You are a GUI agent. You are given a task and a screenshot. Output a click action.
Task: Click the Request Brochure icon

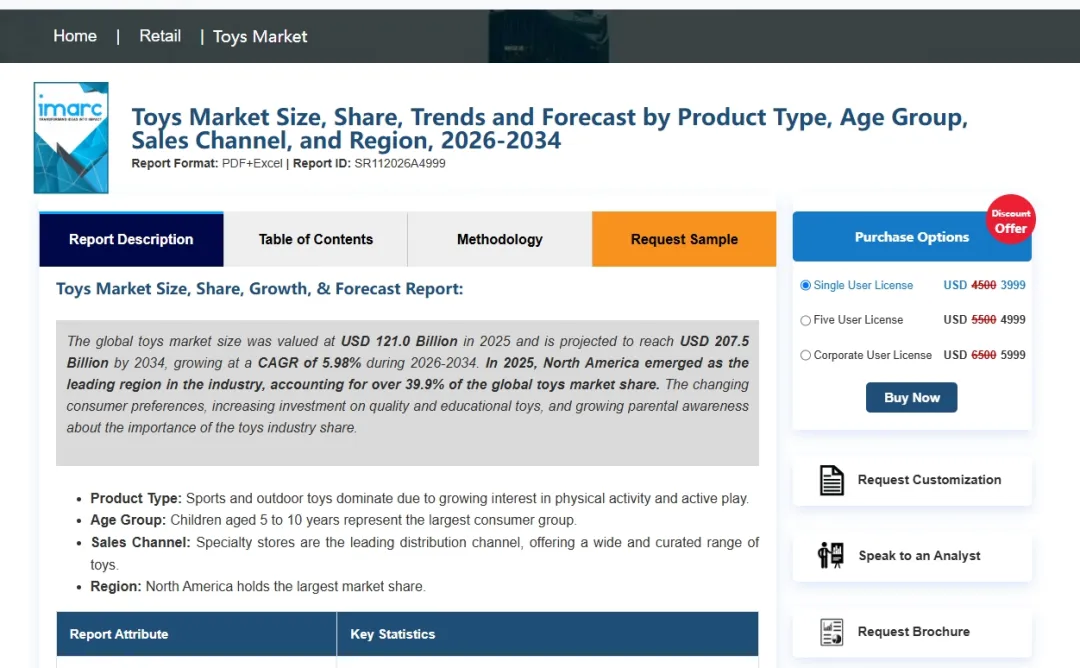[x=831, y=632]
